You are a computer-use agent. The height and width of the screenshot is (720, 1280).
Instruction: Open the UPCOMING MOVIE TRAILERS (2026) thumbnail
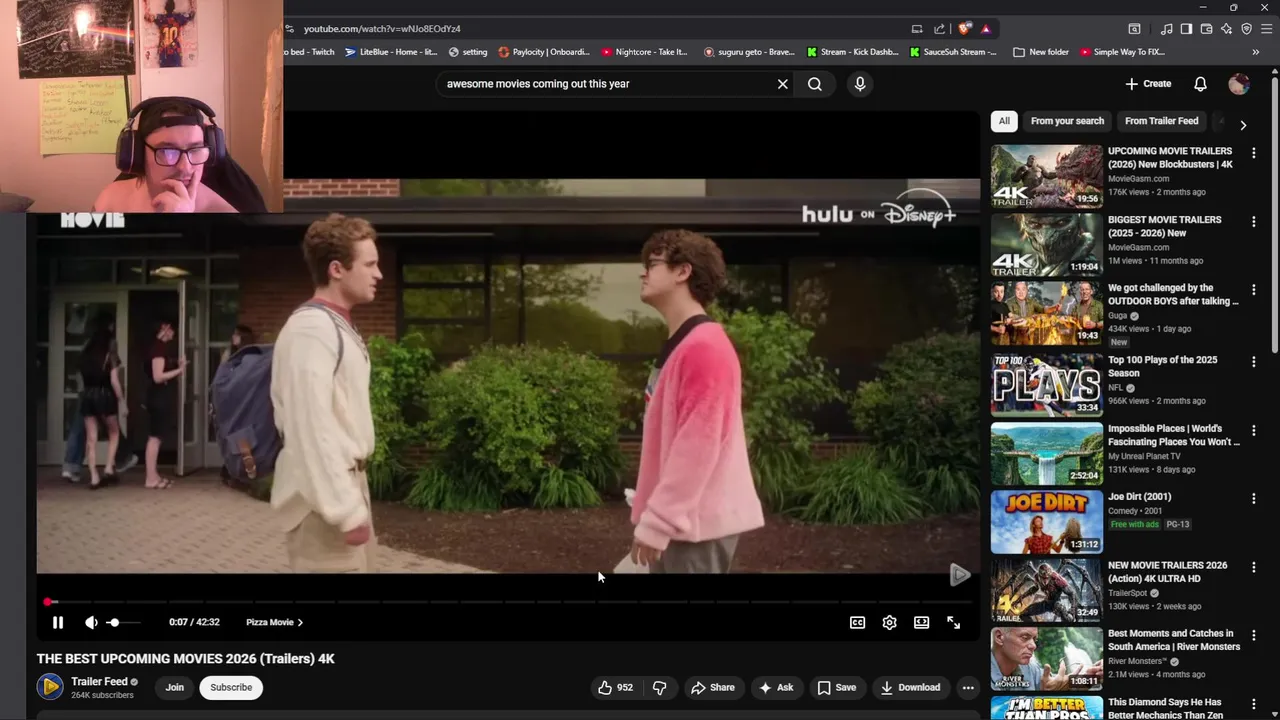[x=1046, y=176]
